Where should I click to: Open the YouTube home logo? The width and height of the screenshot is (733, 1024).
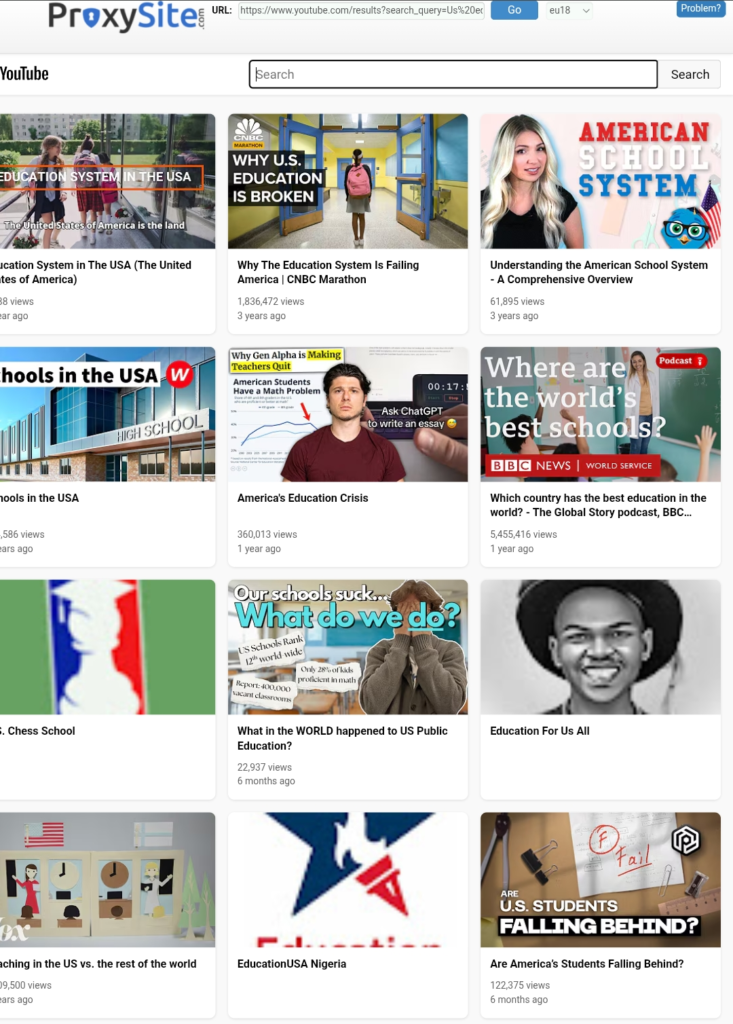point(24,74)
